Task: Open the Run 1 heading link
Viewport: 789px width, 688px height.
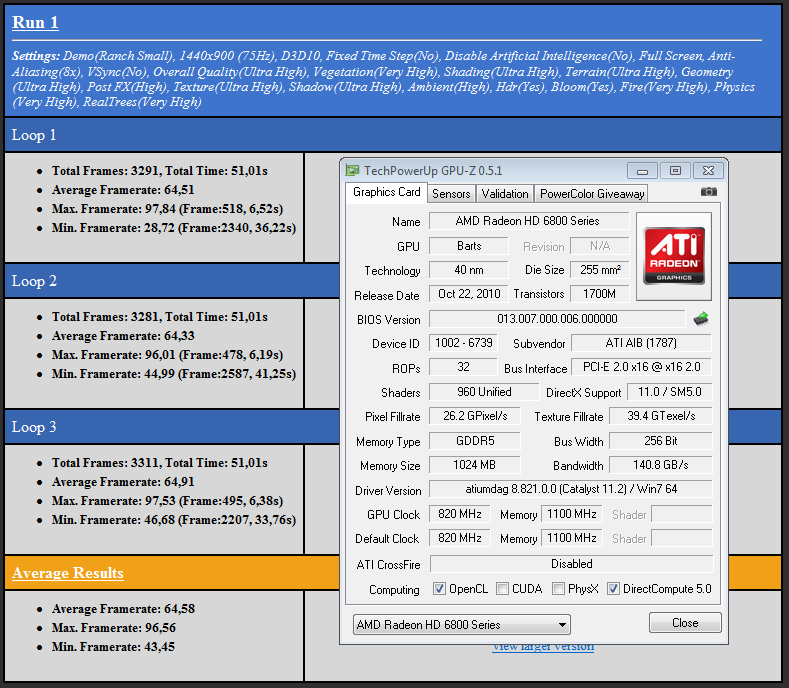Action: pyautogui.click(x=35, y=23)
